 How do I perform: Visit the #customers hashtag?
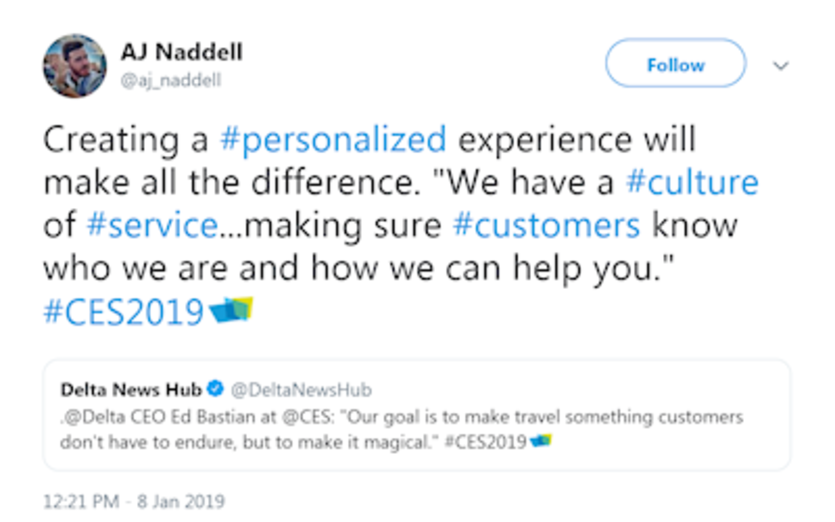(546, 226)
